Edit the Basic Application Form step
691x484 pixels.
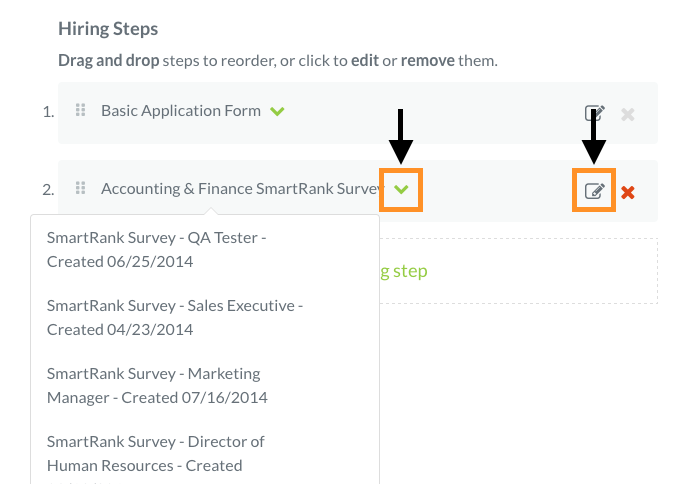pos(594,113)
